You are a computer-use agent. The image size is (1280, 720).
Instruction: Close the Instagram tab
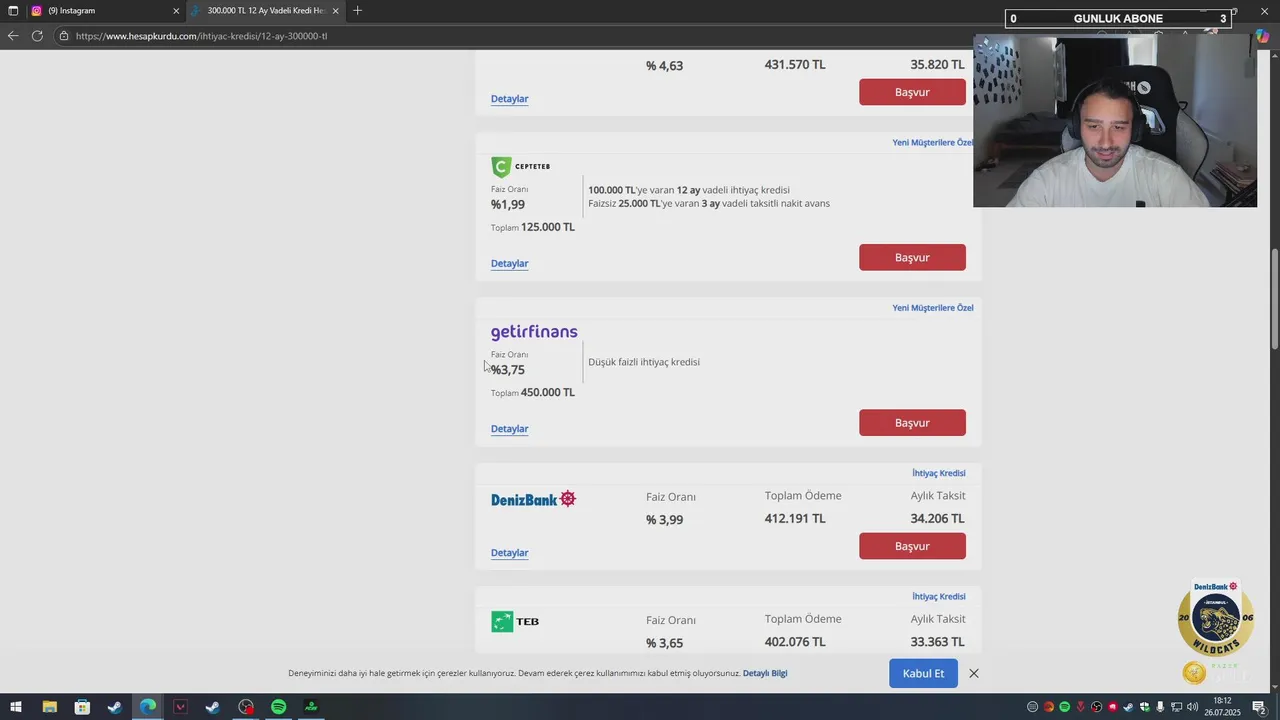(176, 11)
